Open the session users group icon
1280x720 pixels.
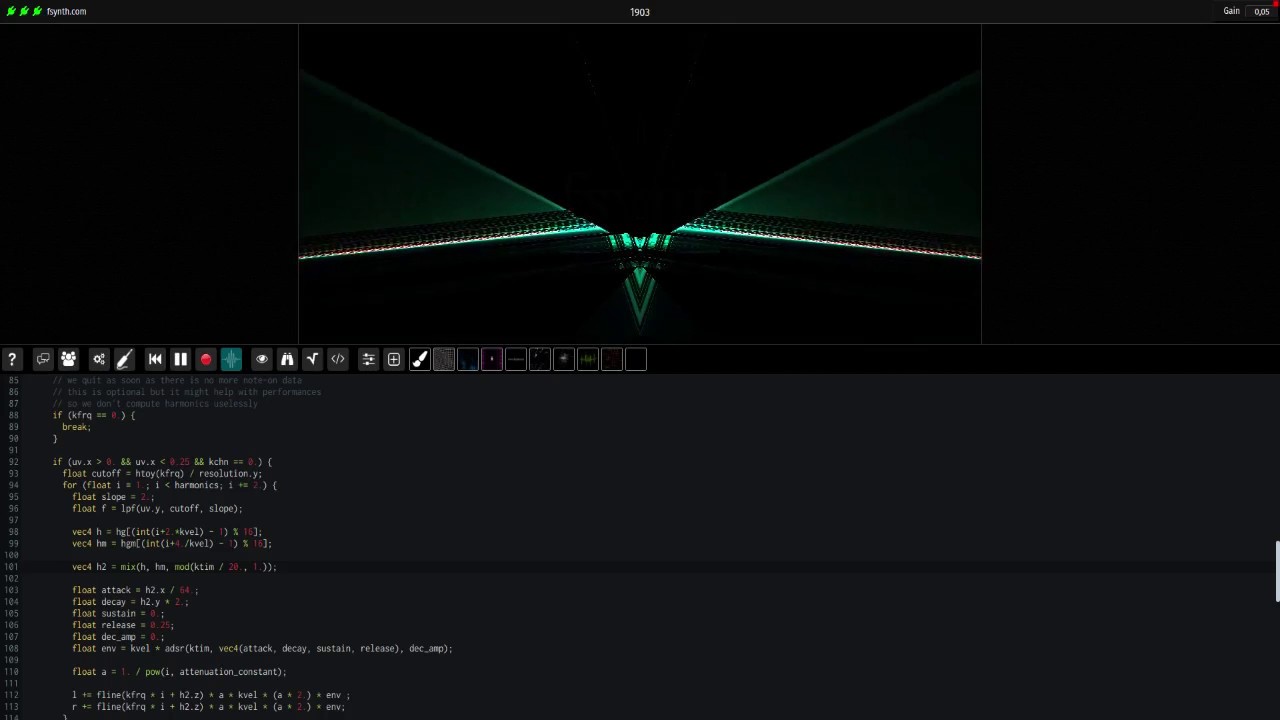pos(68,359)
